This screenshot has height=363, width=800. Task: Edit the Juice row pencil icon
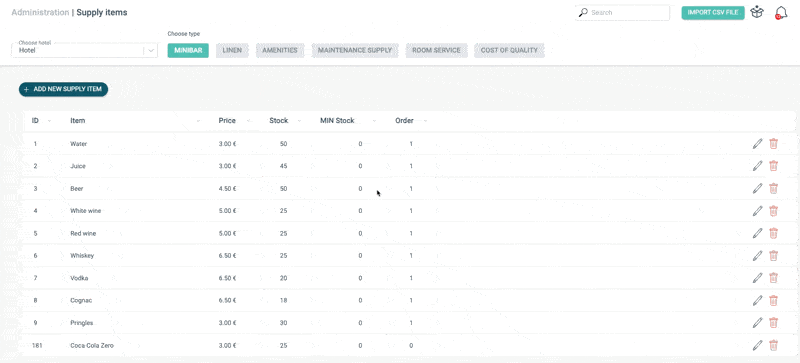tap(758, 166)
